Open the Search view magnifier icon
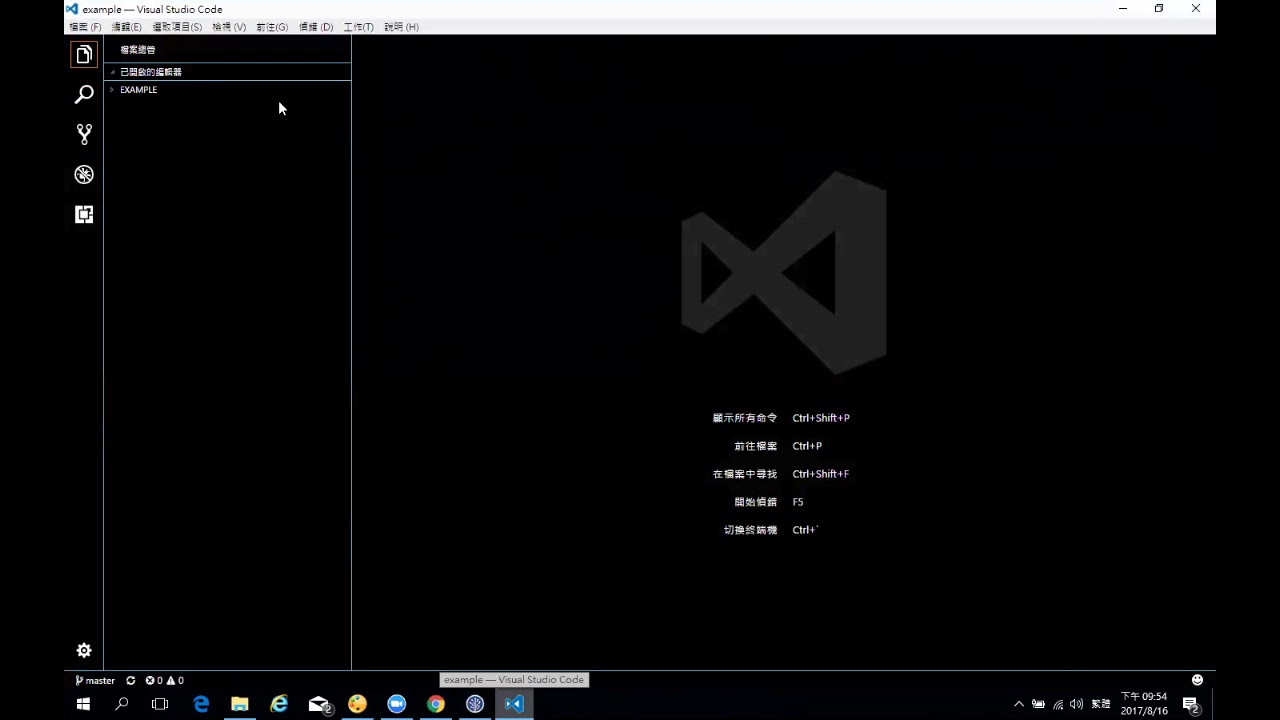This screenshot has height=720, width=1280. tap(84, 94)
